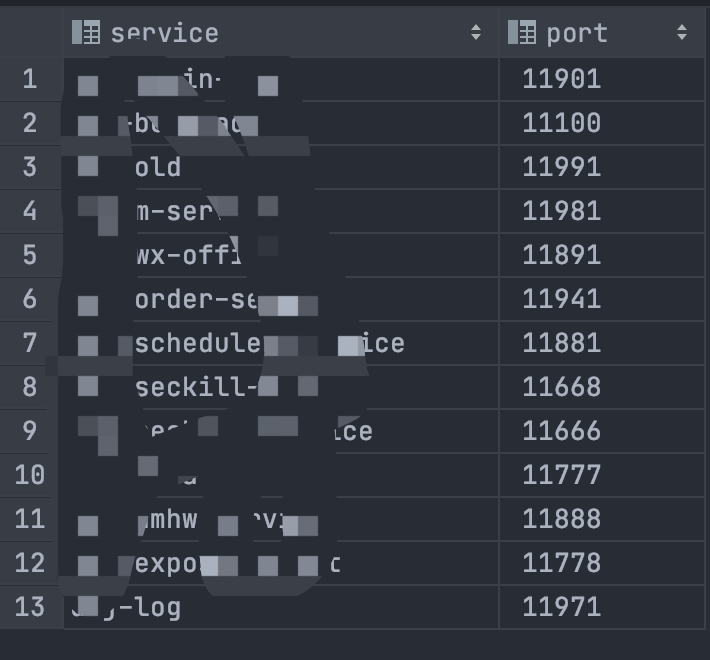
Task: Click the table icon in port column header
Action: [x=522, y=33]
